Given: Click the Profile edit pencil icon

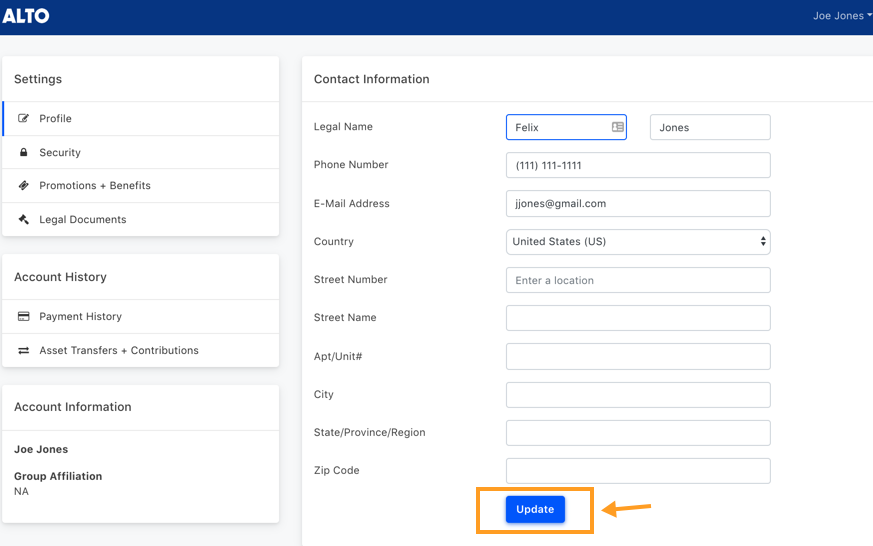Looking at the screenshot, I should click(23, 118).
